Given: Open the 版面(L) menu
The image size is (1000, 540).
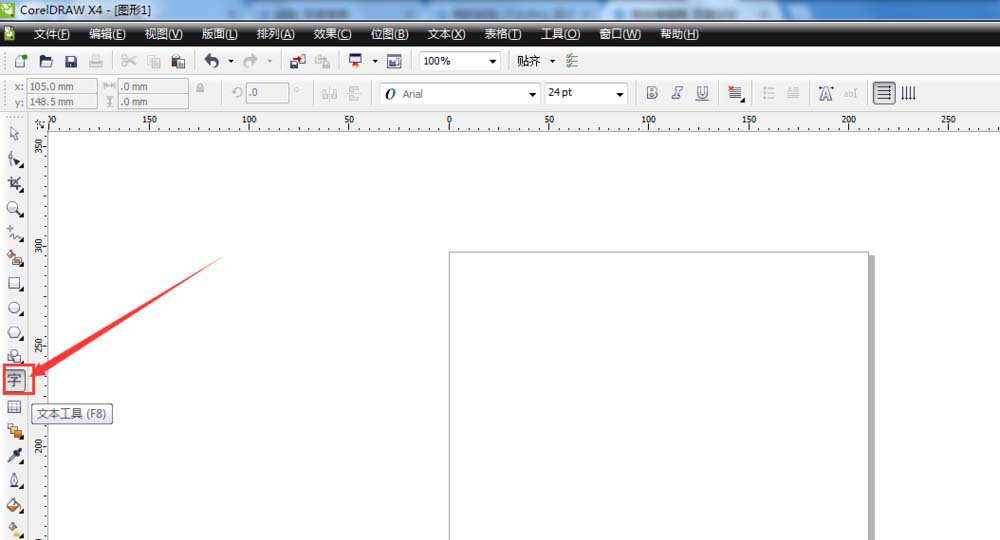Looking at the screenshot, I should point(219,34).
